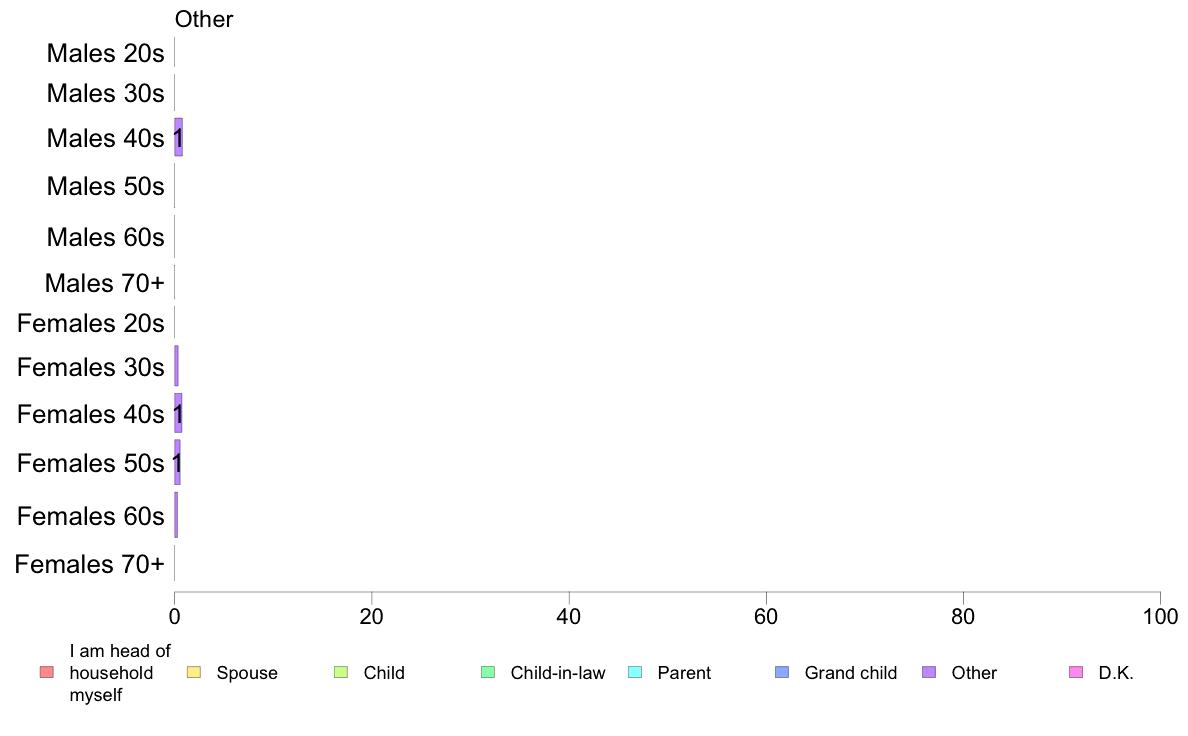
Task: Click the Males 20s row label
Action: (x=105, y=53)
